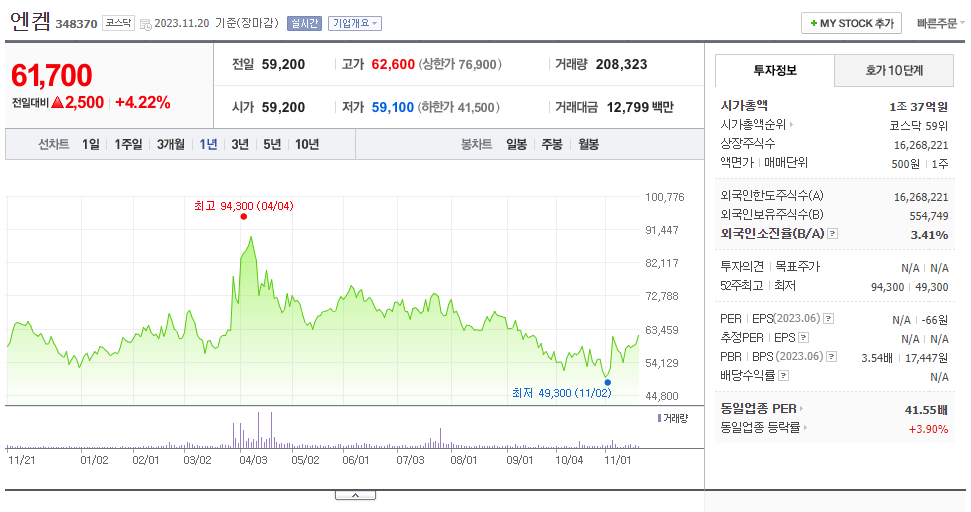This screenshot has height=512, width=971.
Task: Toggle the 실시간 button
Action: click(304, 24)
